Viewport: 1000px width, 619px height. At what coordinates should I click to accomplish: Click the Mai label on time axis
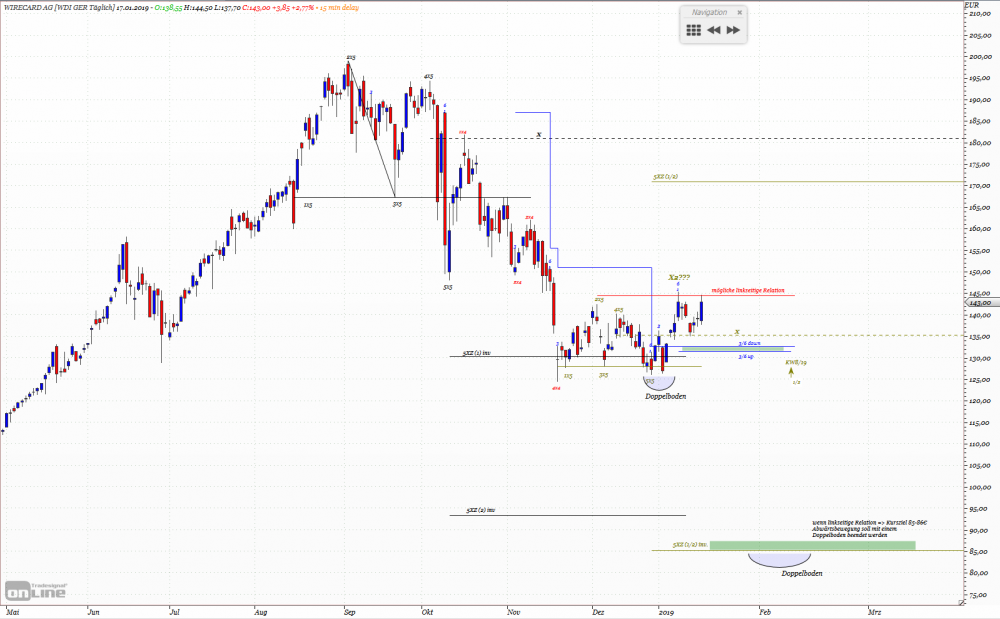coord(13,612)
